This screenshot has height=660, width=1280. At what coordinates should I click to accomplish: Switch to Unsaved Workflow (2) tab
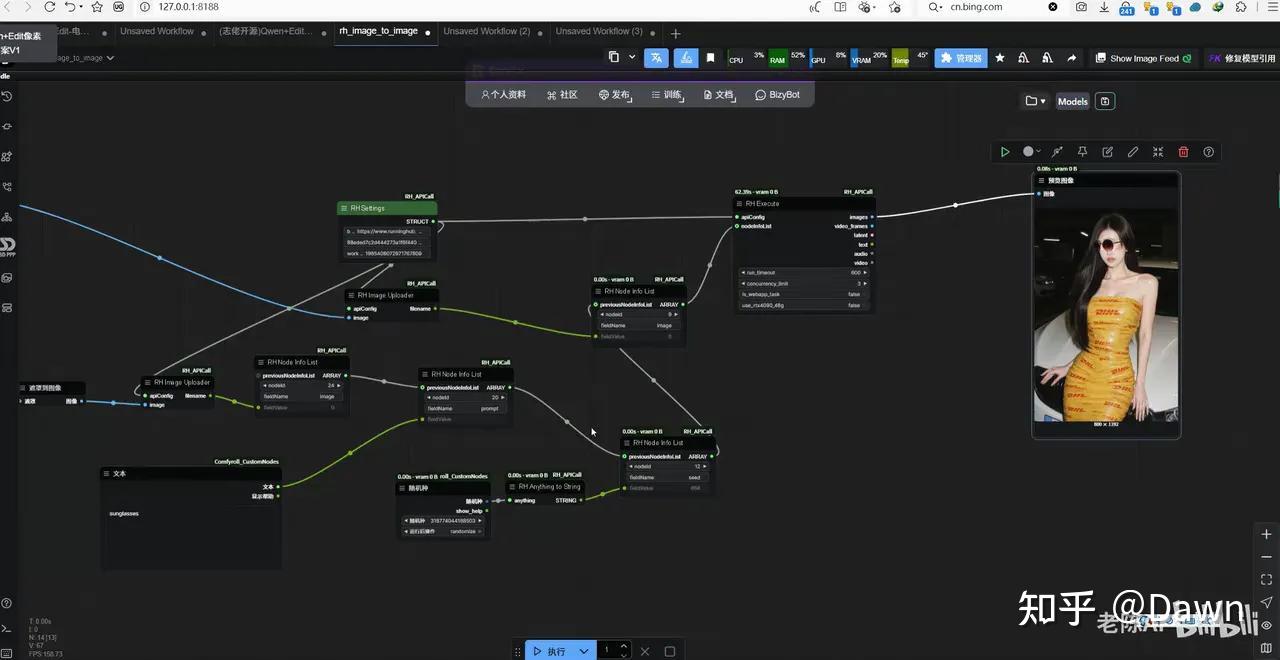coord(487,31)
